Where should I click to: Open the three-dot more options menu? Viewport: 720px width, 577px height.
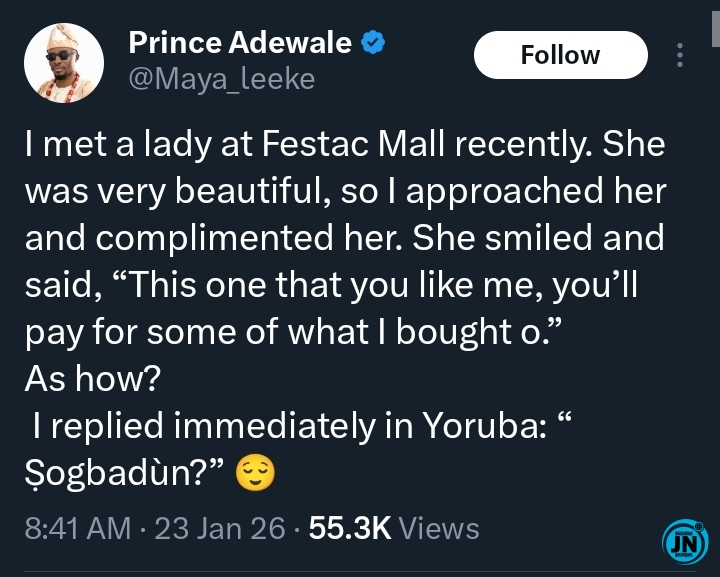[x=680, y=55]
